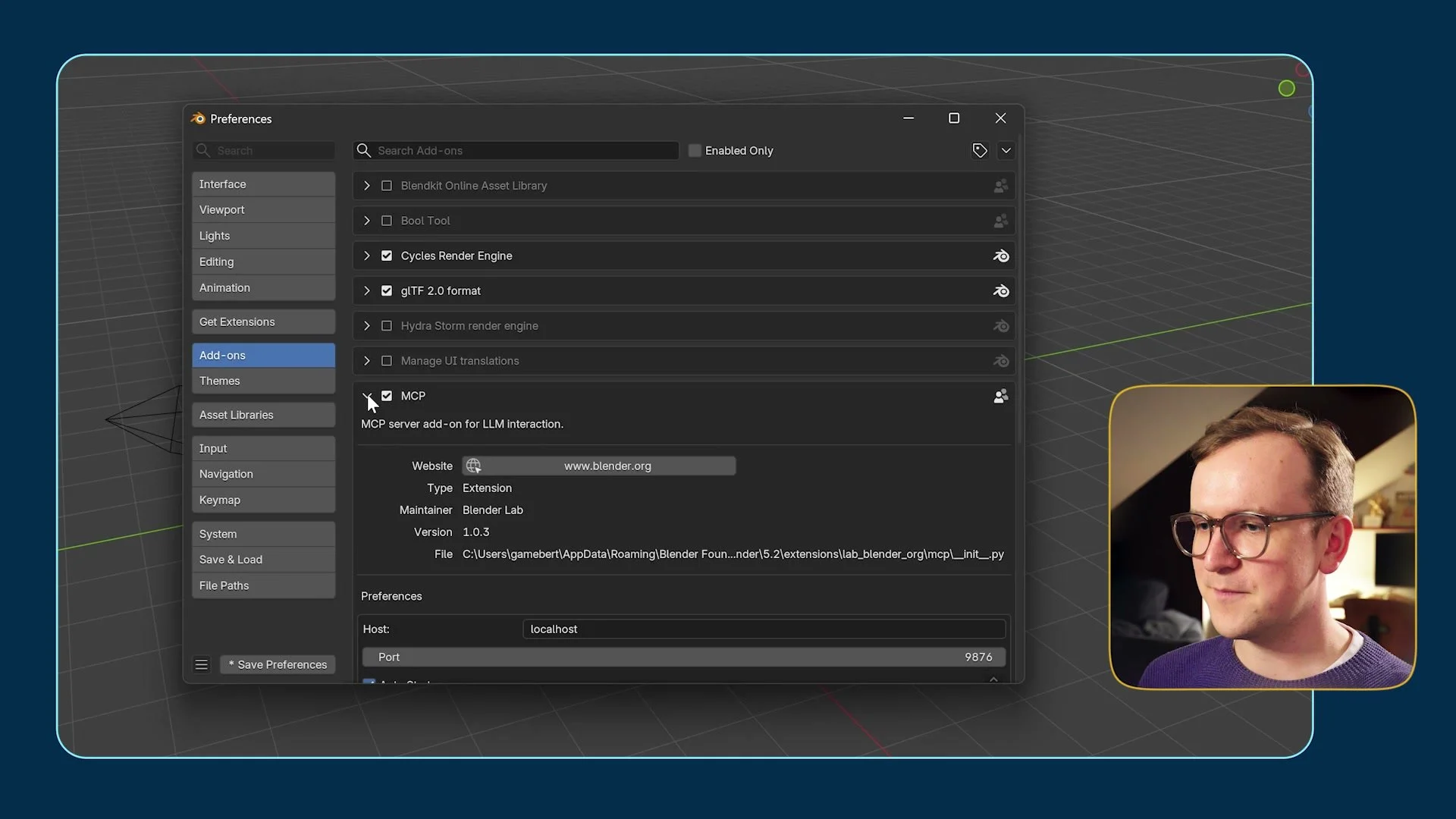Image resolution: width=1456 pixels, height=819 pixels.
Task: Click the community icon on Bool Tool row
Action: pos(1001,221)
